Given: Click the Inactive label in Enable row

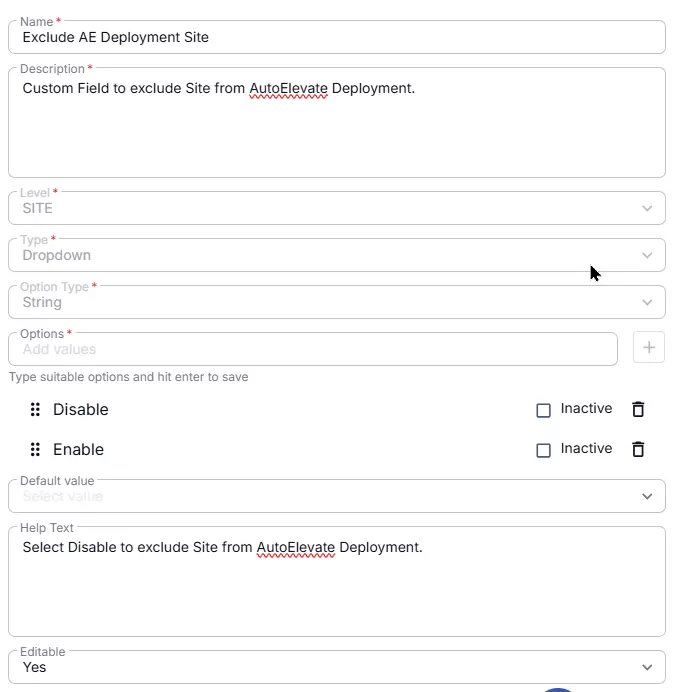Looking at the screenshot, I should pos(586,448).
